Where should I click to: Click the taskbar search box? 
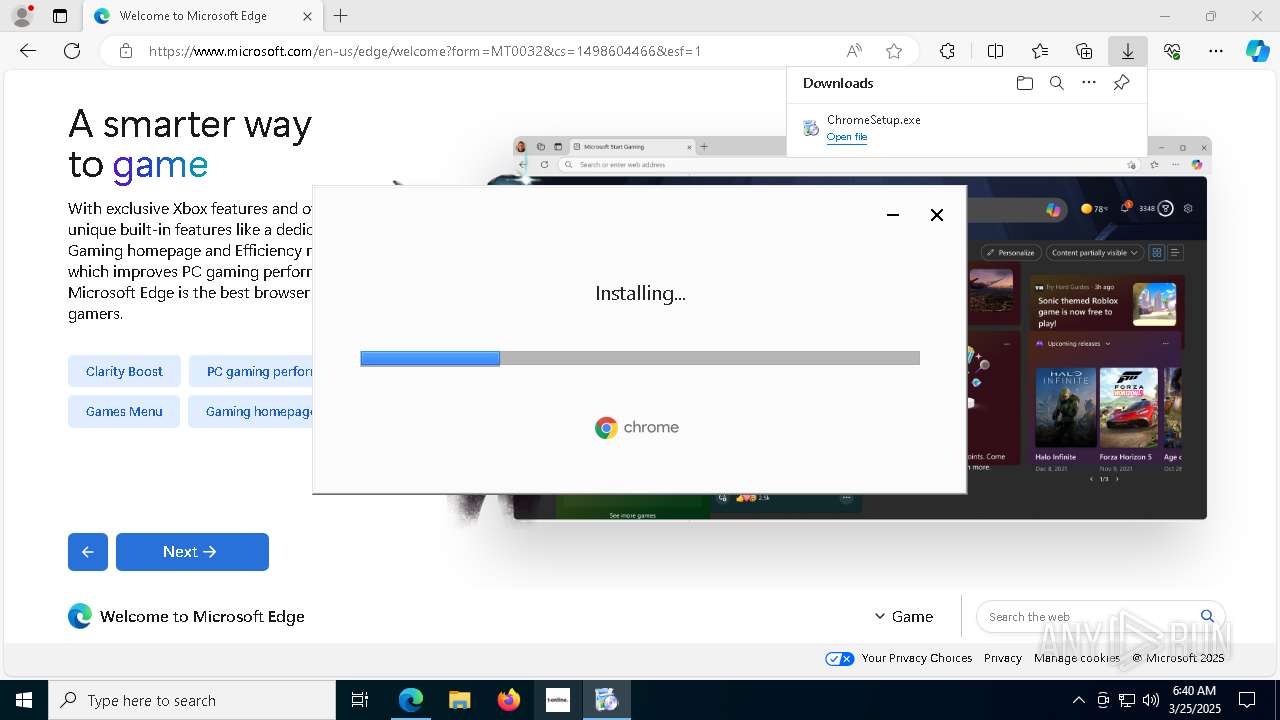[192, 700]
